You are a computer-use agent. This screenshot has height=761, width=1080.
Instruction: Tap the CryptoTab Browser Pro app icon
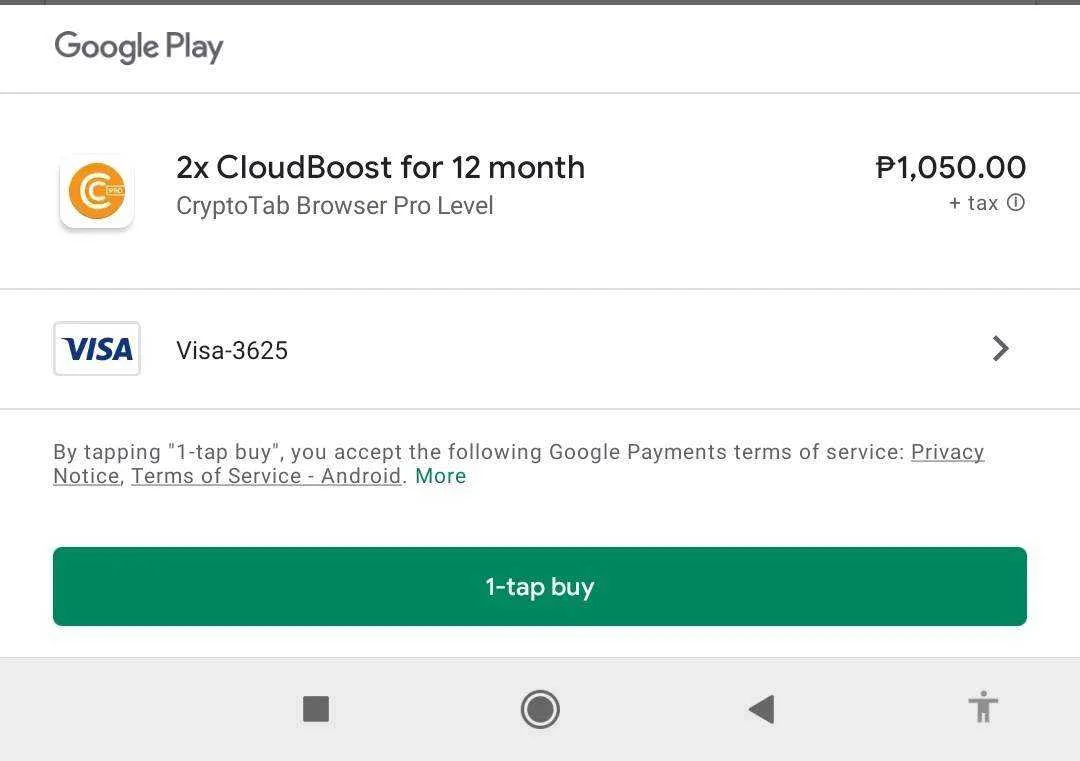[x=96, y=191]
